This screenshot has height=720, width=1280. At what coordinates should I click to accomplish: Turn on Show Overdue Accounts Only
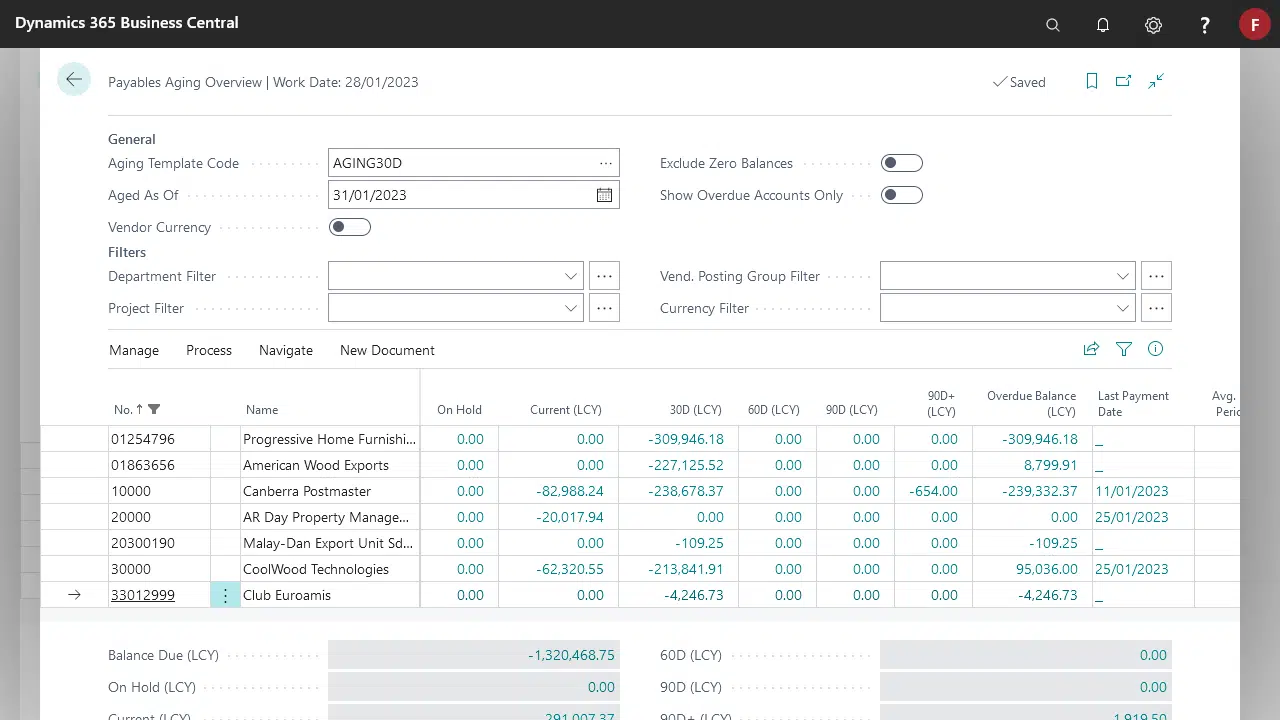coord(901,195)
